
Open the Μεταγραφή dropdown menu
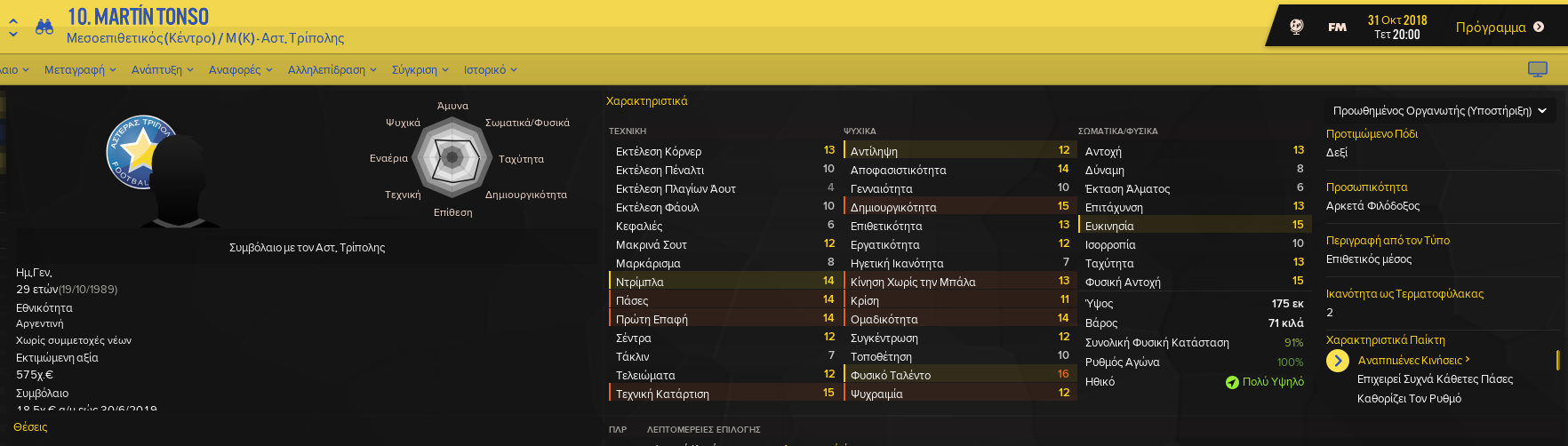tap(80, 69)
